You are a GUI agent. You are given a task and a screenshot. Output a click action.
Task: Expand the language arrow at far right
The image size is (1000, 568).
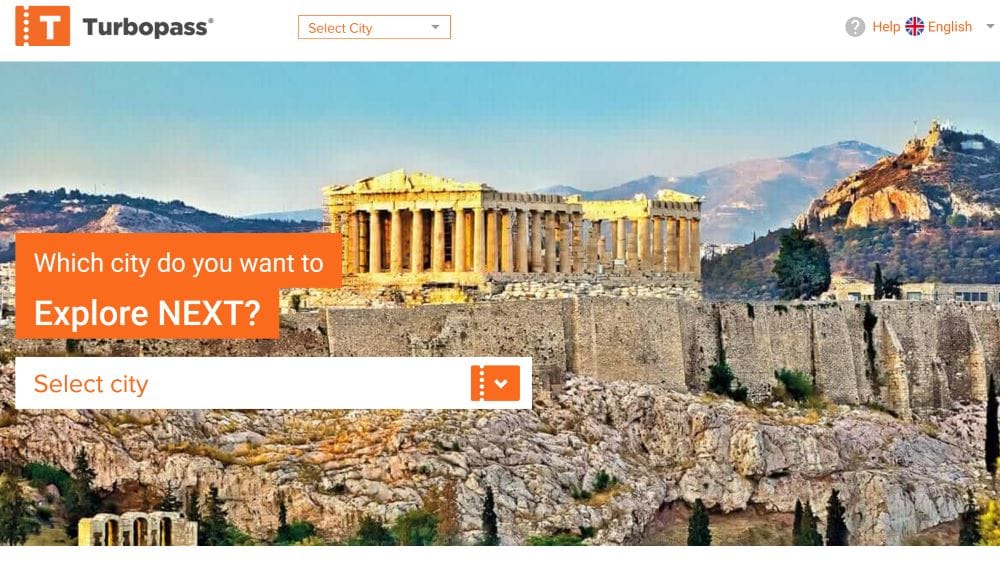[x=990, y=26]
